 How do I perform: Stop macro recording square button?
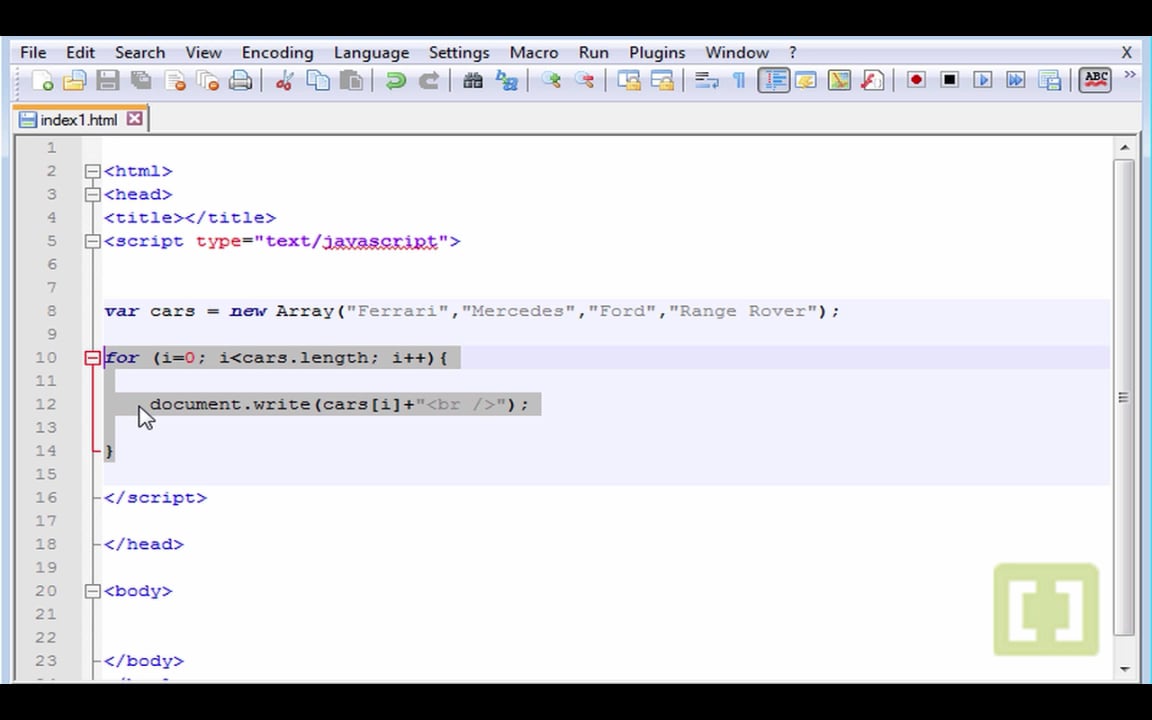pyautogui.click(x=949, y=80)
